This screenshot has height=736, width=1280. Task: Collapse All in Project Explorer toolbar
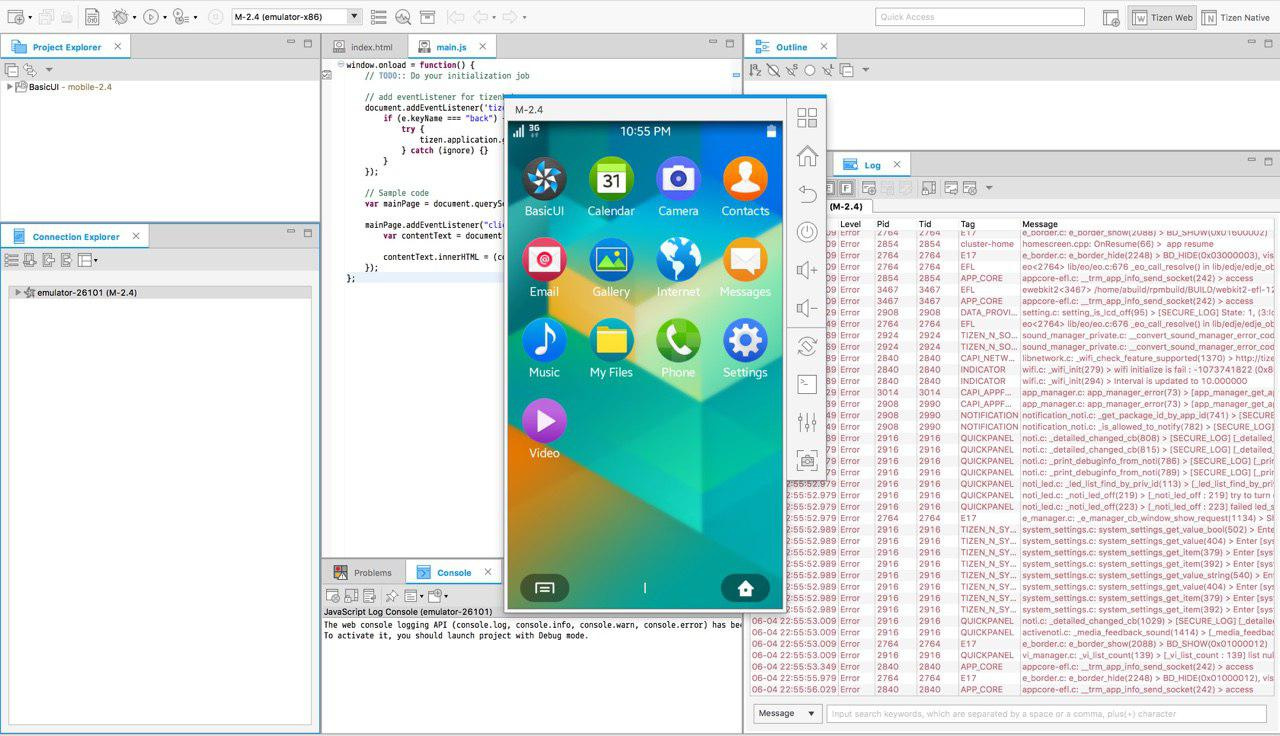(x=12, y=70)
